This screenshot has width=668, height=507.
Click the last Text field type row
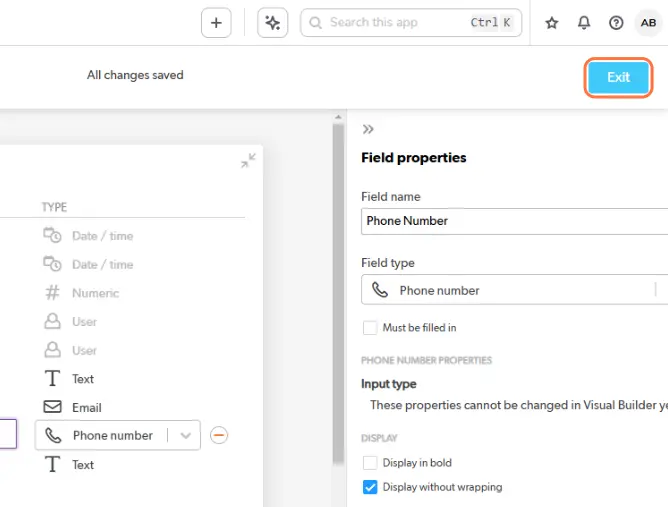[x=83, y=464]
